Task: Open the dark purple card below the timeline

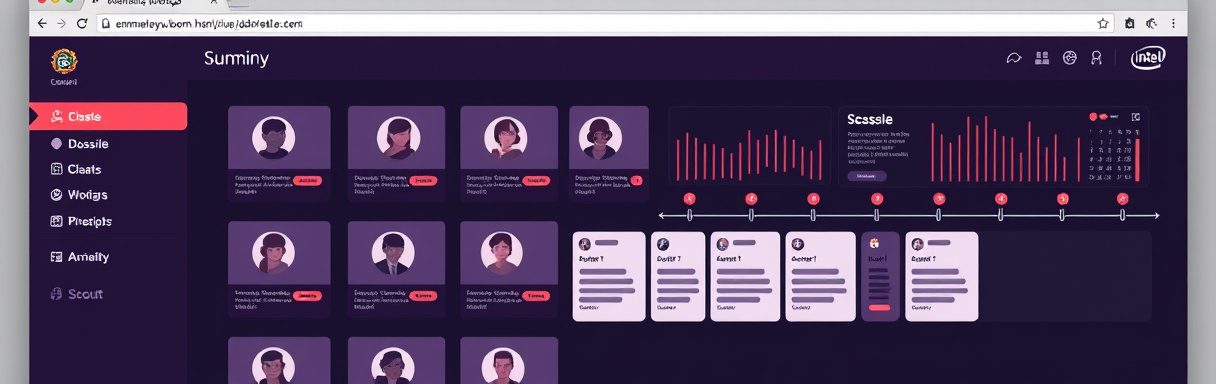Action: click(880, 276)
